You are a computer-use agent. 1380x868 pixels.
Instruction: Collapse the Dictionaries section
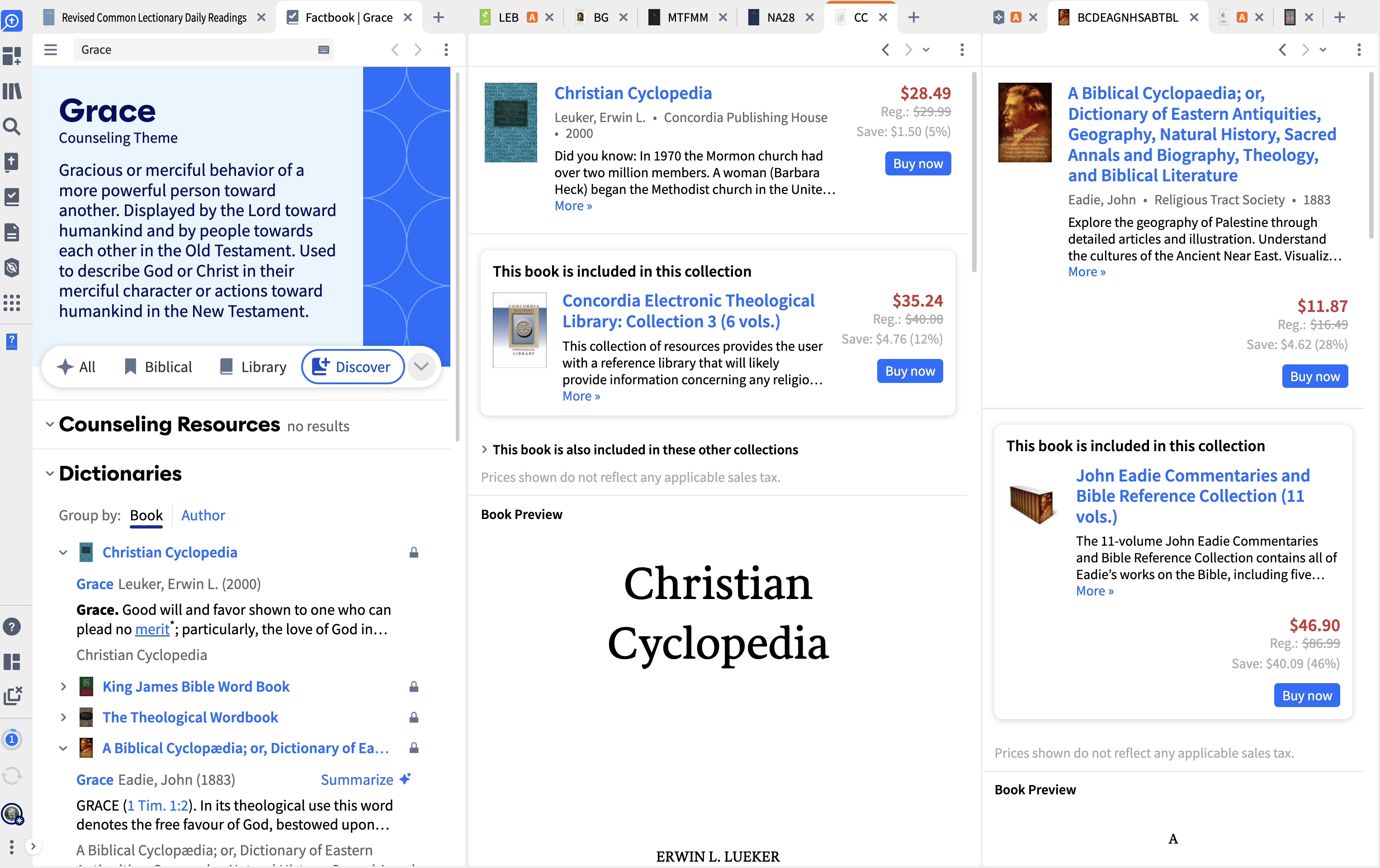(x=50, y=473)
